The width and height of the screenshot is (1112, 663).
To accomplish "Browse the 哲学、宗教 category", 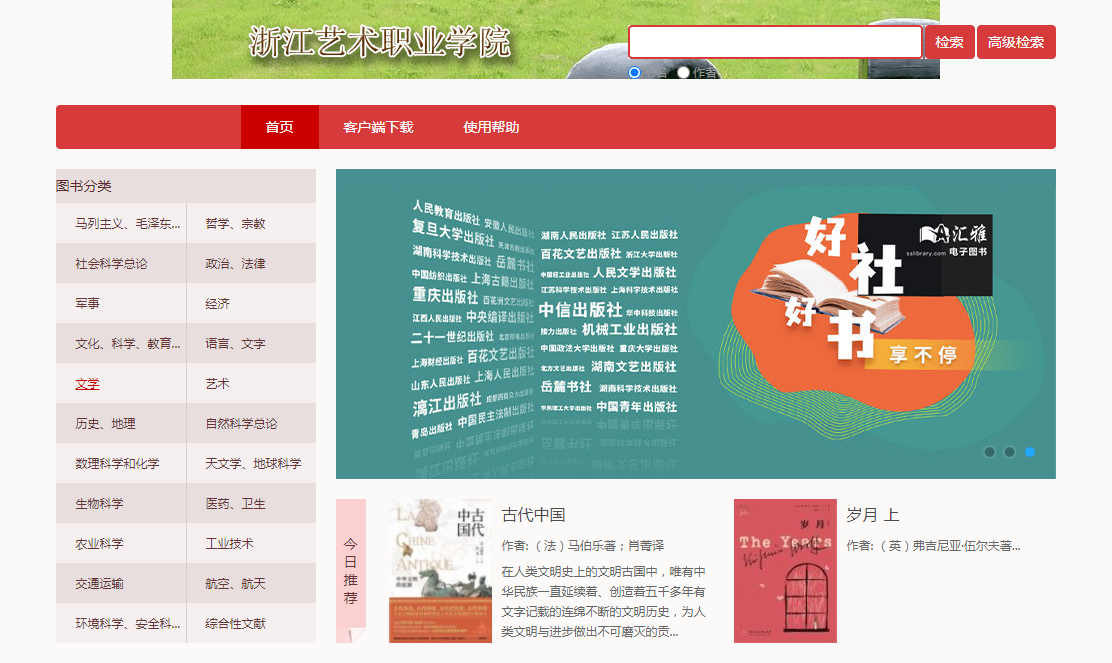I will [235, 224].
